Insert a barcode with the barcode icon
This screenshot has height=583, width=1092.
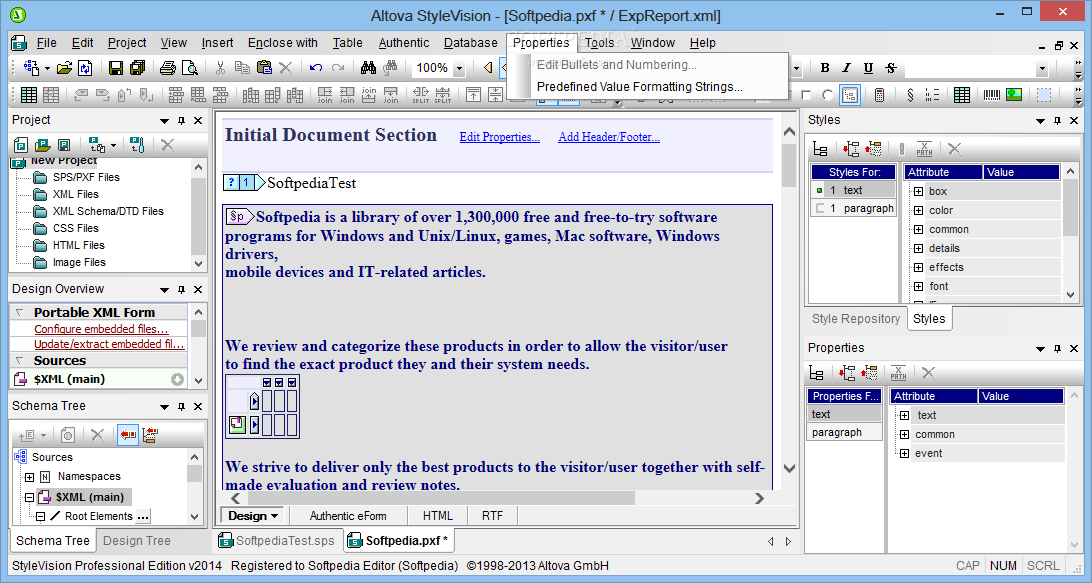point(992,95)
